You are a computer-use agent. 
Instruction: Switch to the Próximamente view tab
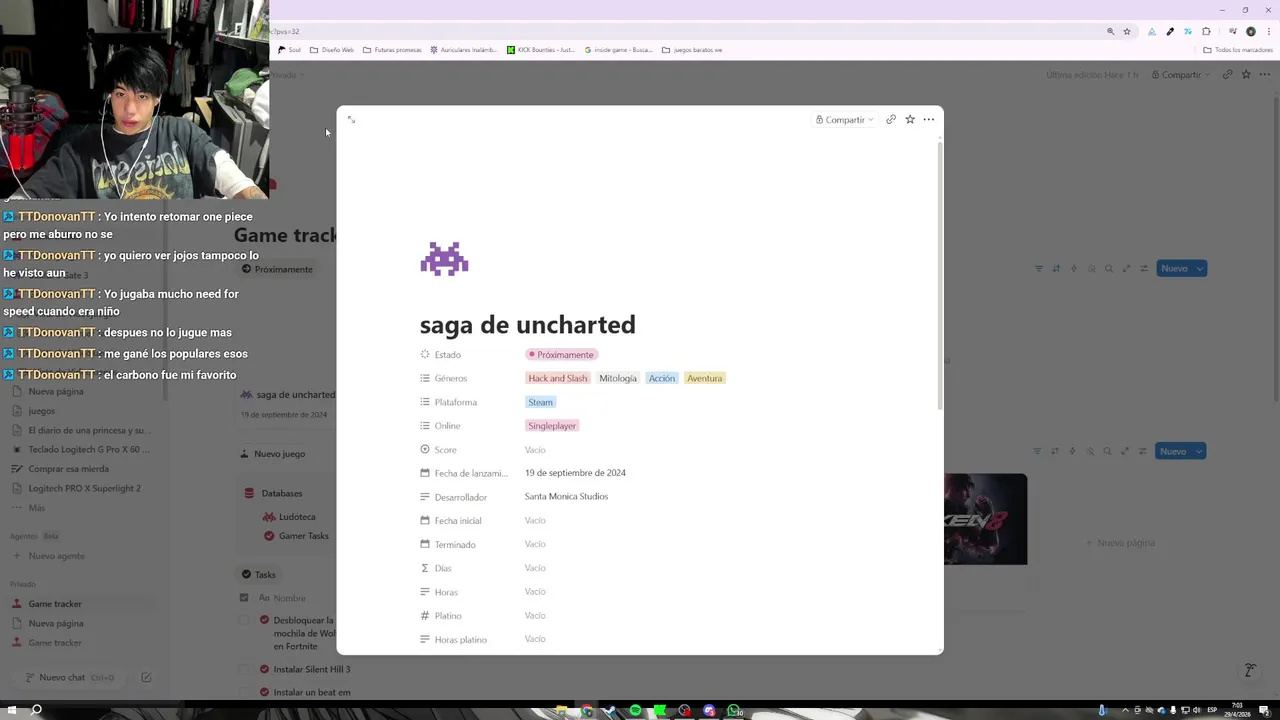point(277,269)
